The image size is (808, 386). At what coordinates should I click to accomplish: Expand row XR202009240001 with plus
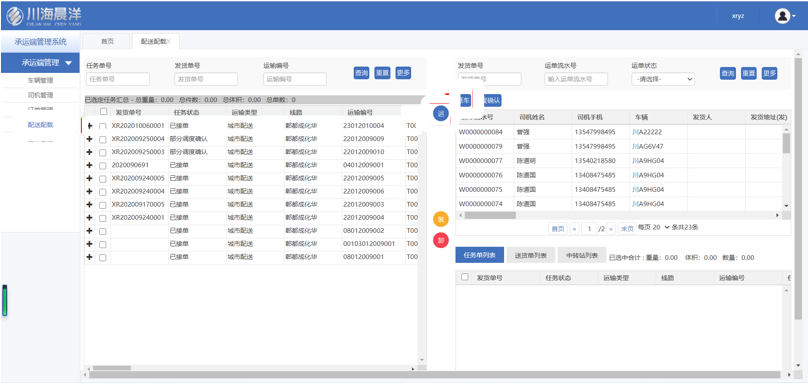pyautogui.click(x=89, y=217)
